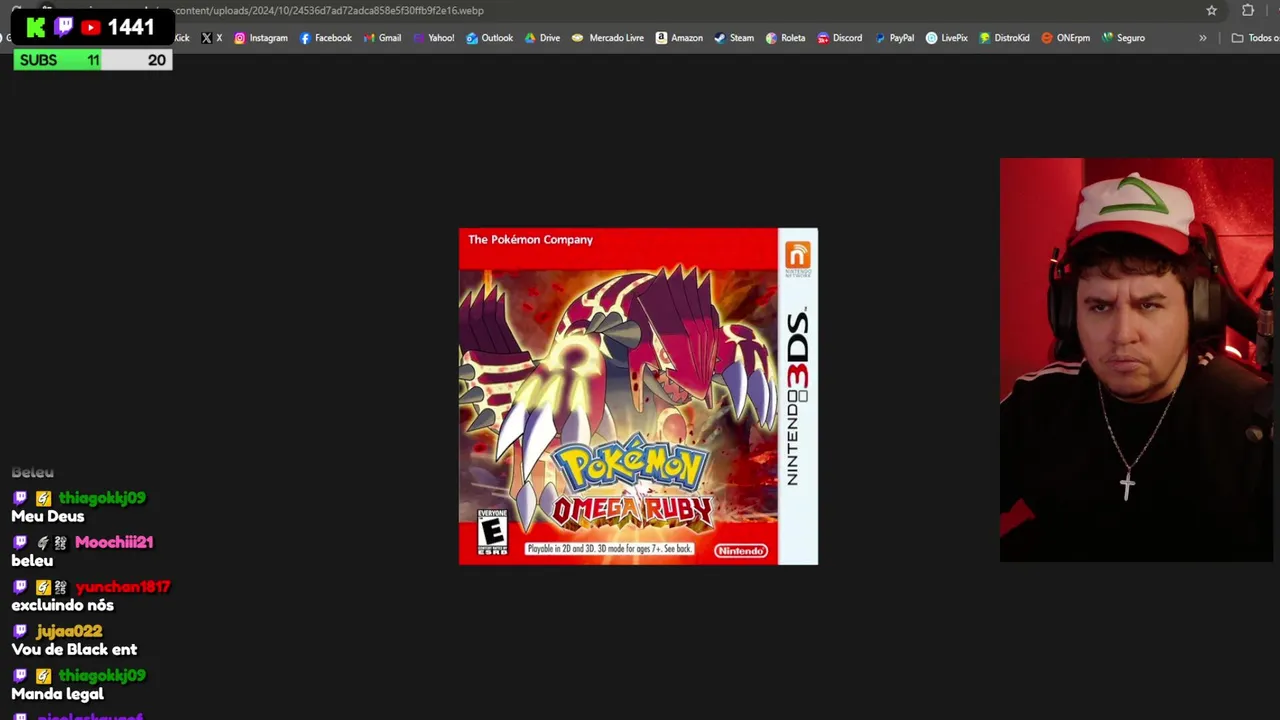Open the Outlook bookmark
1280x720 pixels.
(490, 38)
